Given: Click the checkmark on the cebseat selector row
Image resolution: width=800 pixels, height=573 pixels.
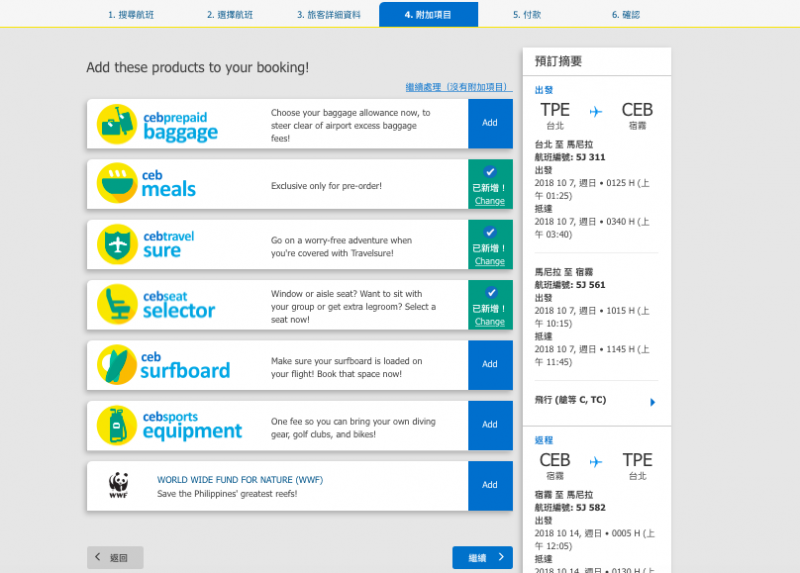Looking at the screenshot, I should (x=491, y=292).
